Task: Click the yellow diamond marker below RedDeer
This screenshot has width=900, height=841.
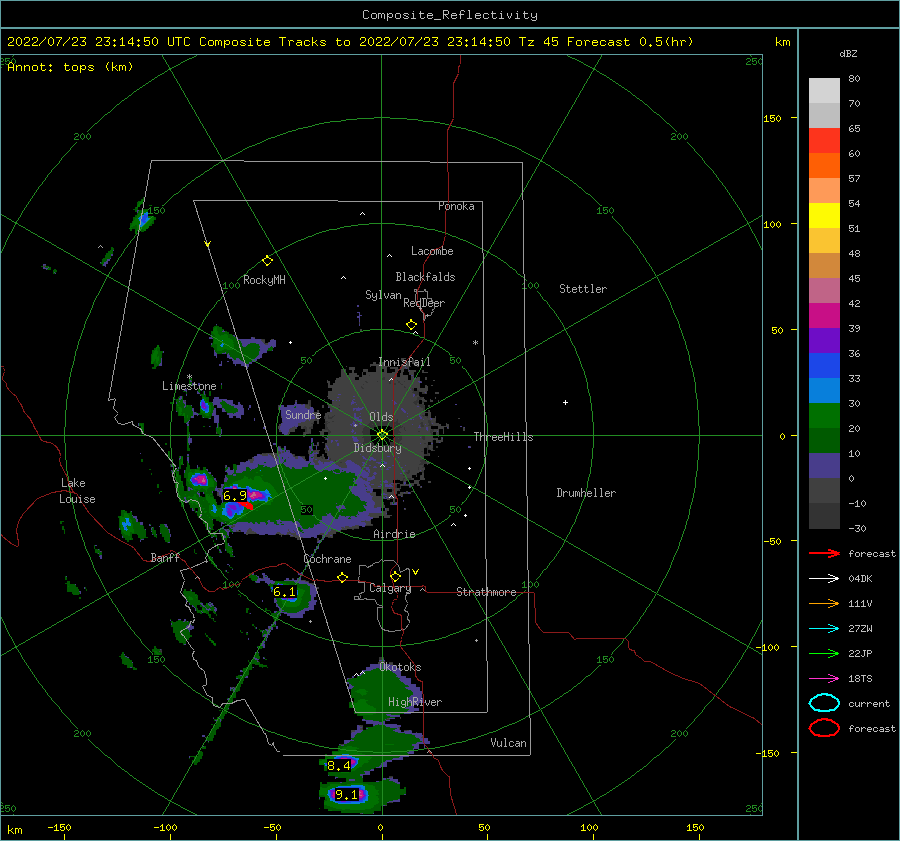Action: [412, 325]
